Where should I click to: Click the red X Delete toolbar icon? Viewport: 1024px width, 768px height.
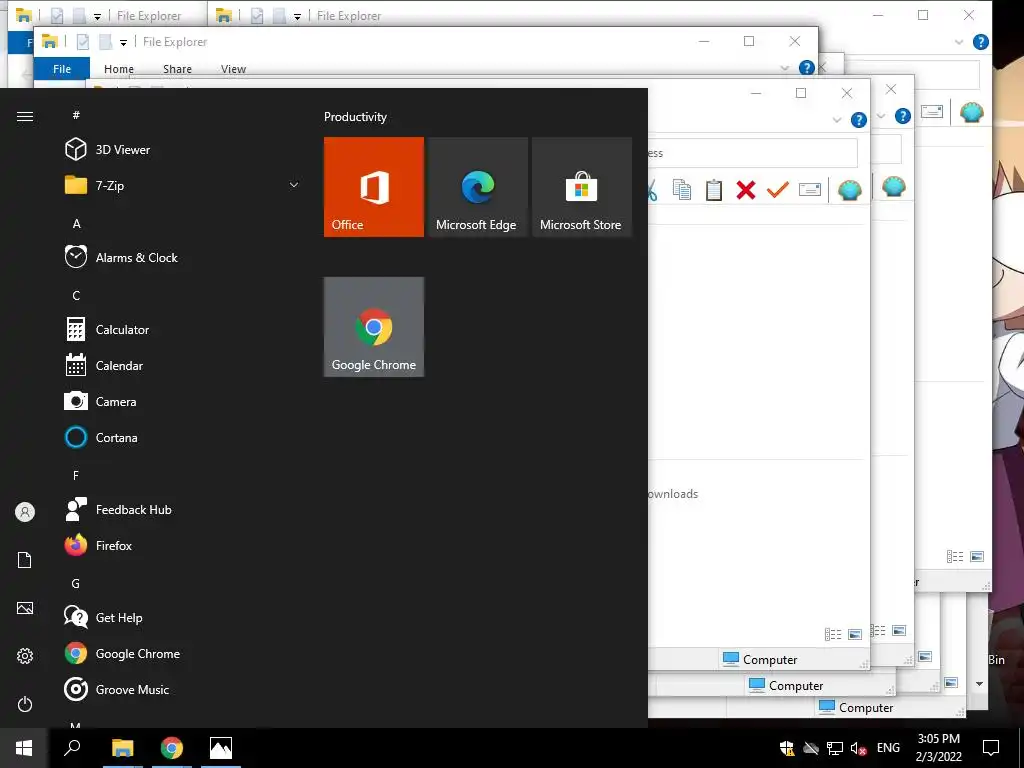(746, 189)
